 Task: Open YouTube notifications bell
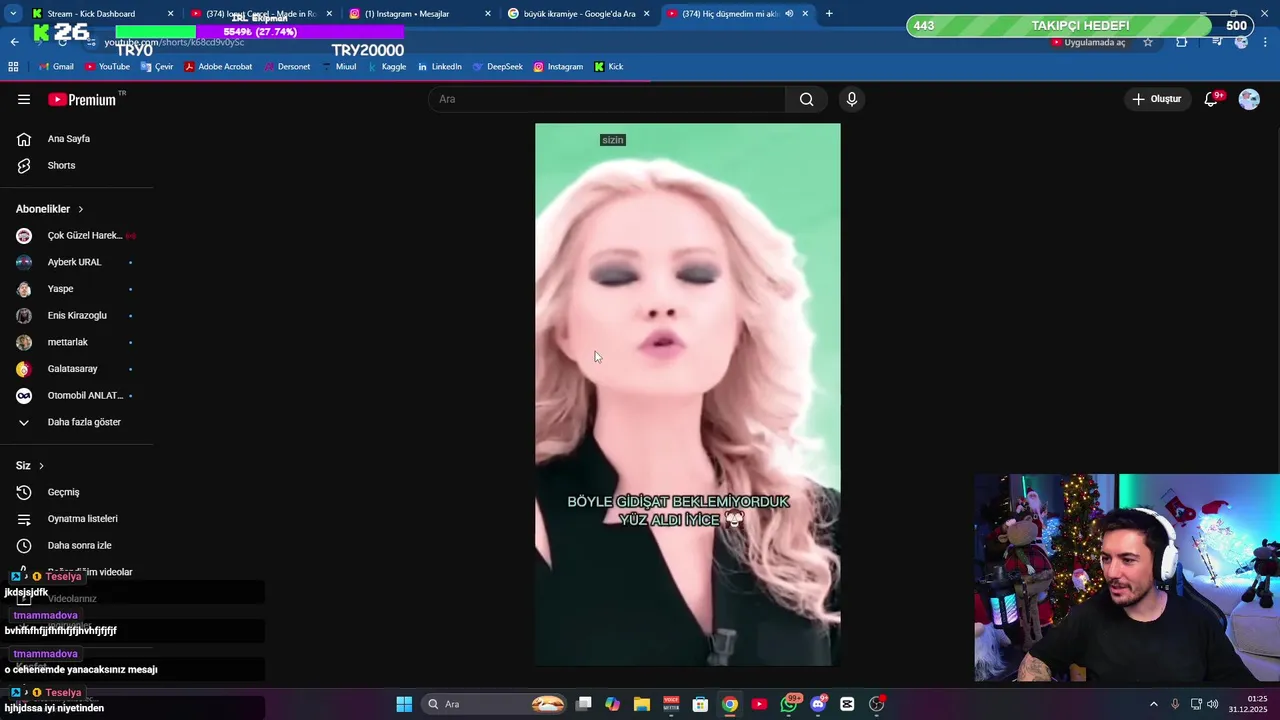[1211, 99]
